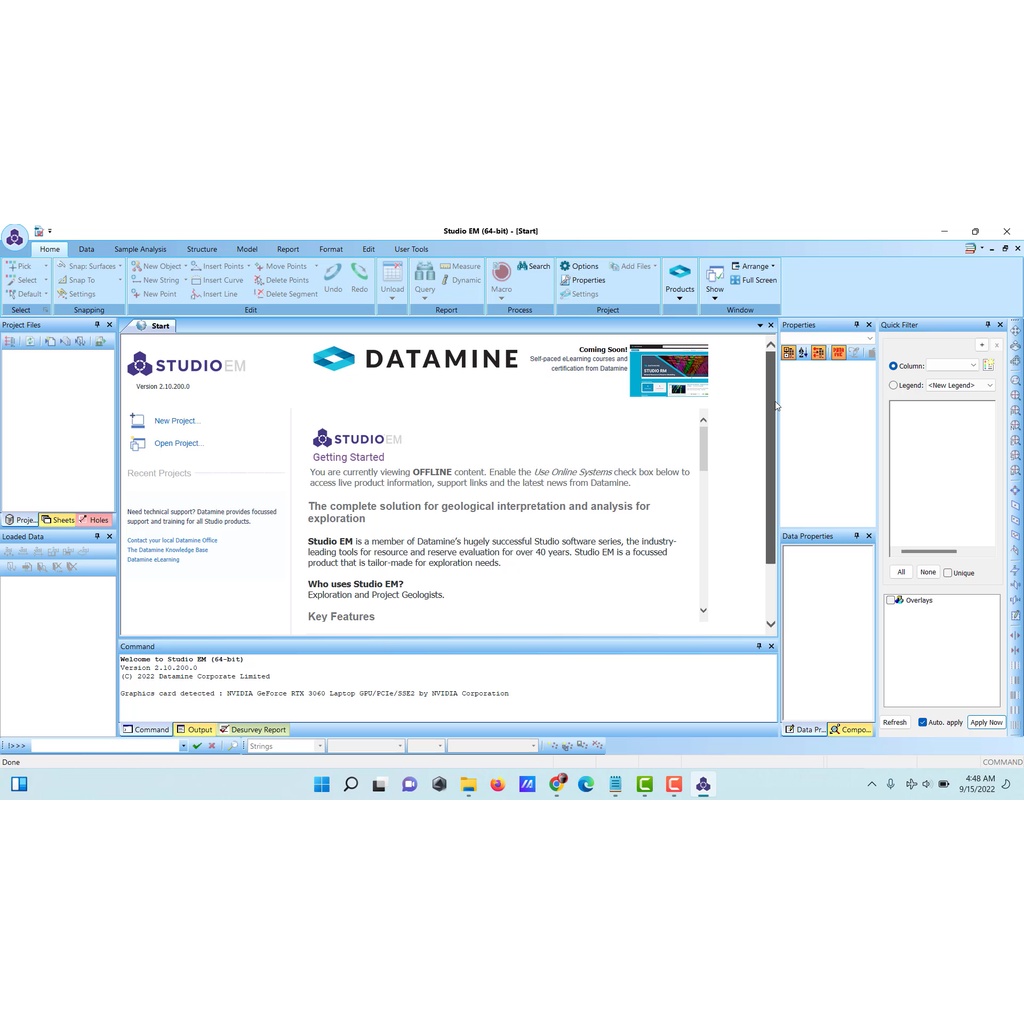Screen dimensions: 1024x1024
Task: Switch to the Output tab
Action: [195, 729]
